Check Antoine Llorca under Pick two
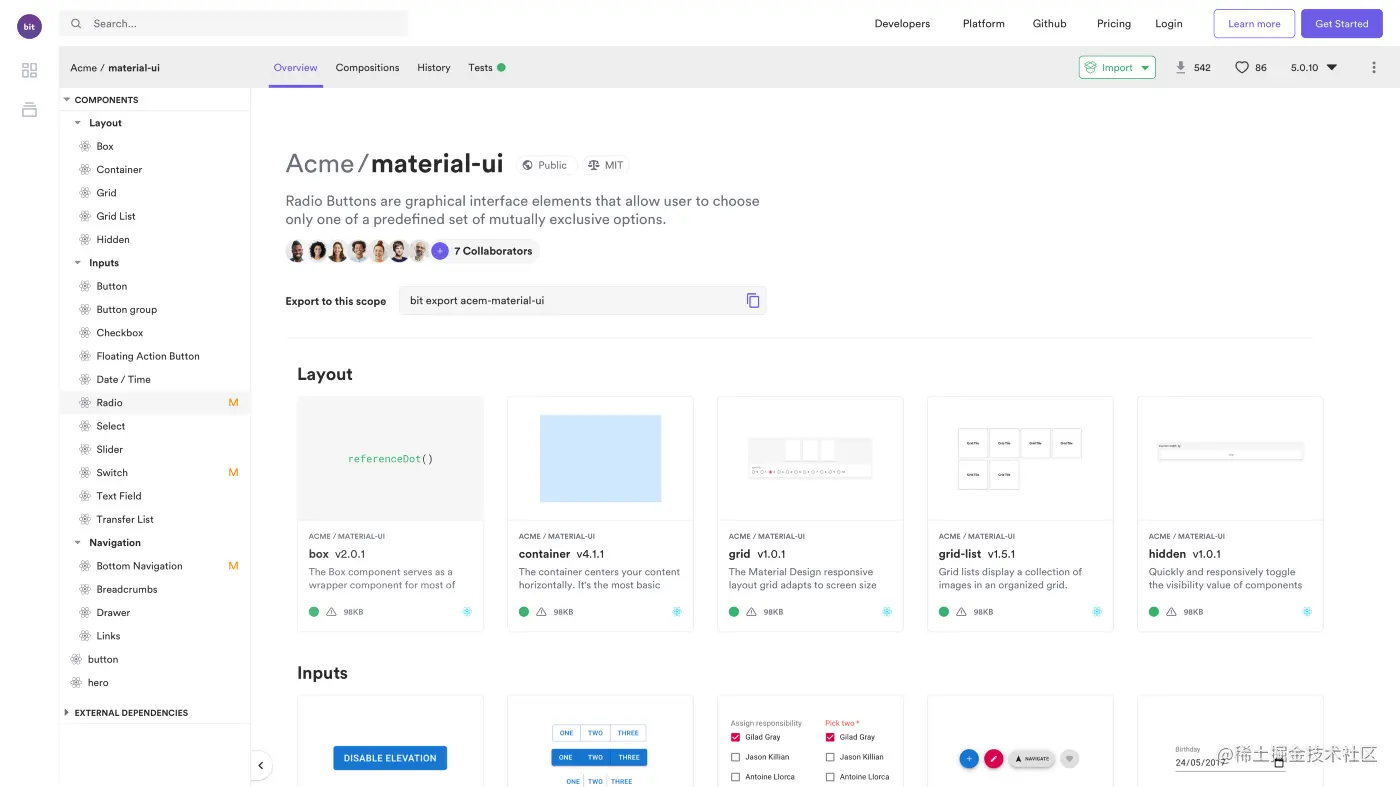Screen dimensions: 1400x787 (830, 777)
